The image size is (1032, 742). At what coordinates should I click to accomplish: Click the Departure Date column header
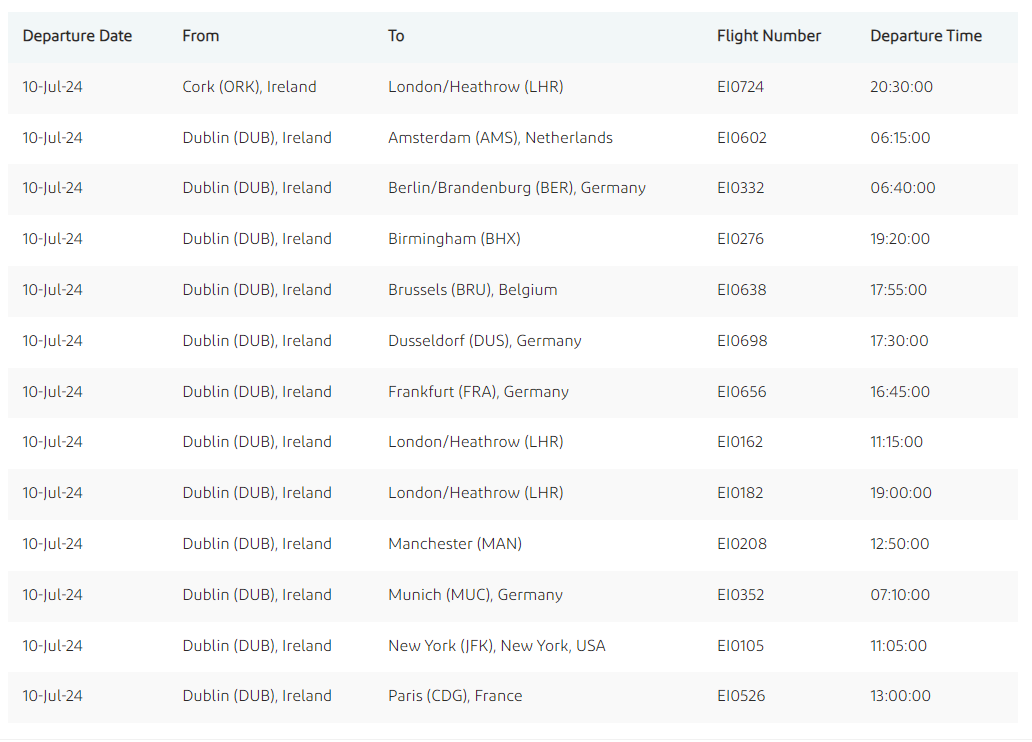(77, 36)
